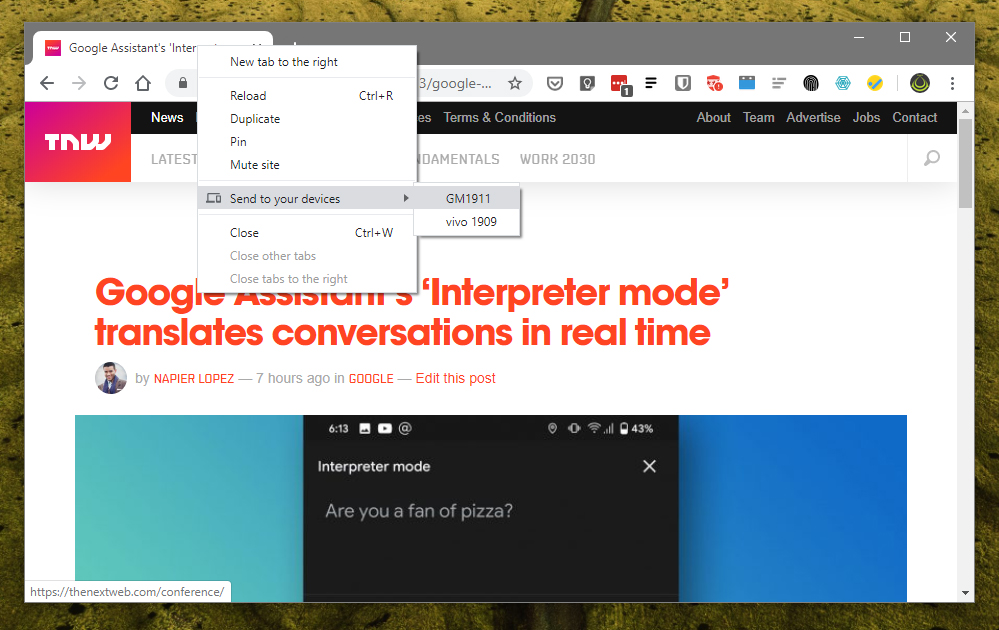Image resolution: width=999 pixels, height=630 pixels.
Task: Click the TNW logo
Action: point(78,141)
